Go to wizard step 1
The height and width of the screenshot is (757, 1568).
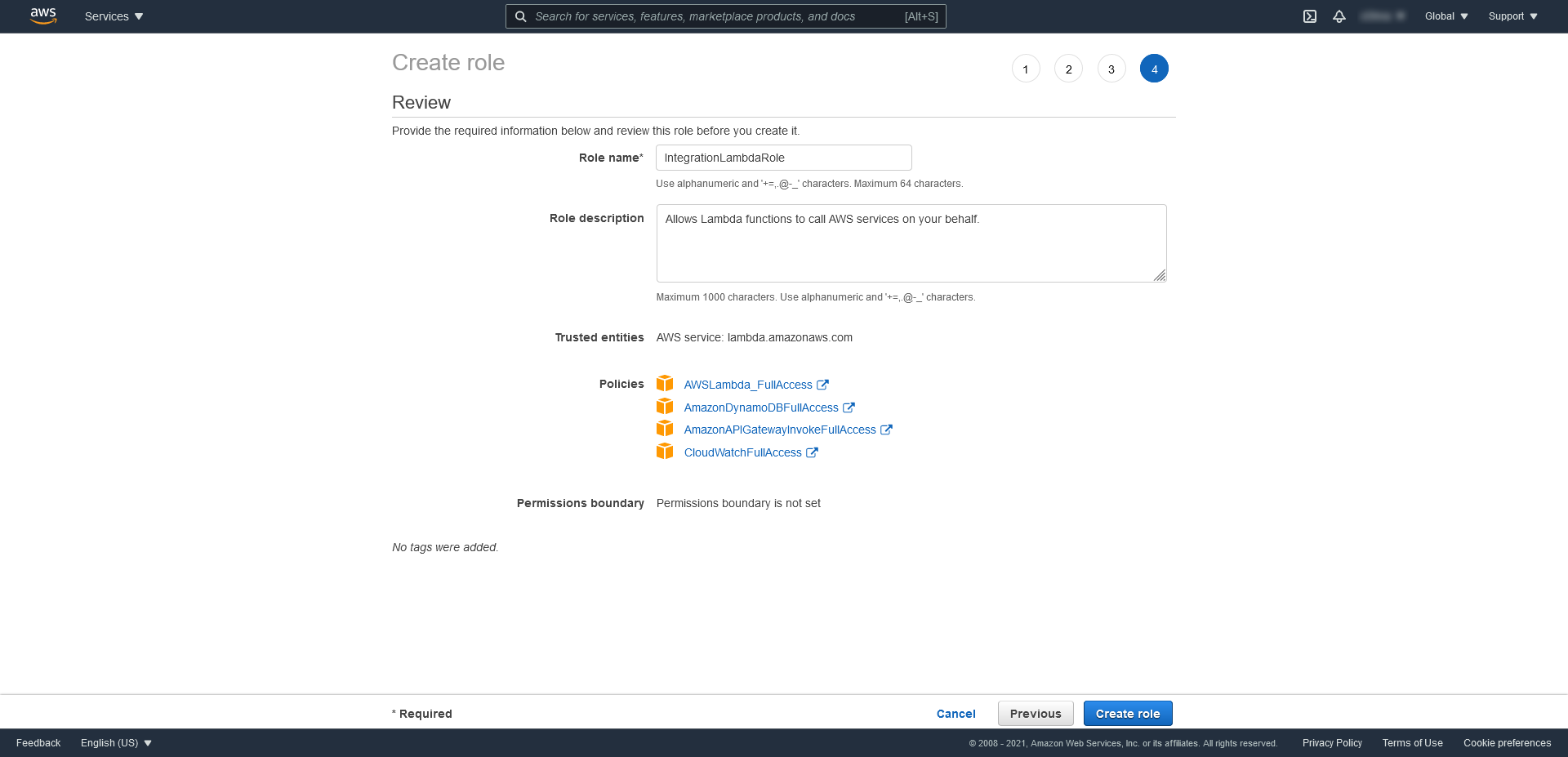click(1026, 69)
